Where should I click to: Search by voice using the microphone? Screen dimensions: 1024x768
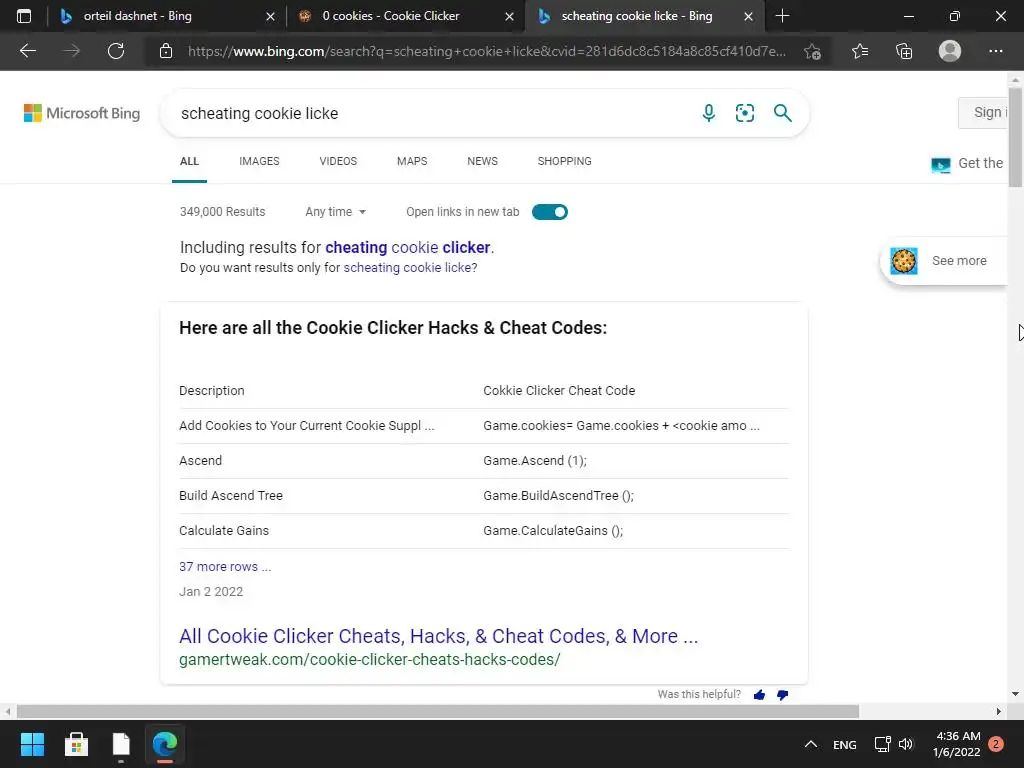pos(709,113)
